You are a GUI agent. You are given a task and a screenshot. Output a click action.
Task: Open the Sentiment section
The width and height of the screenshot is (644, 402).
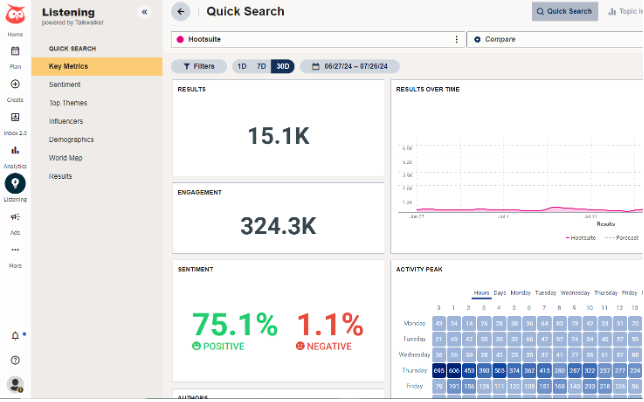[x=65, y=85]
